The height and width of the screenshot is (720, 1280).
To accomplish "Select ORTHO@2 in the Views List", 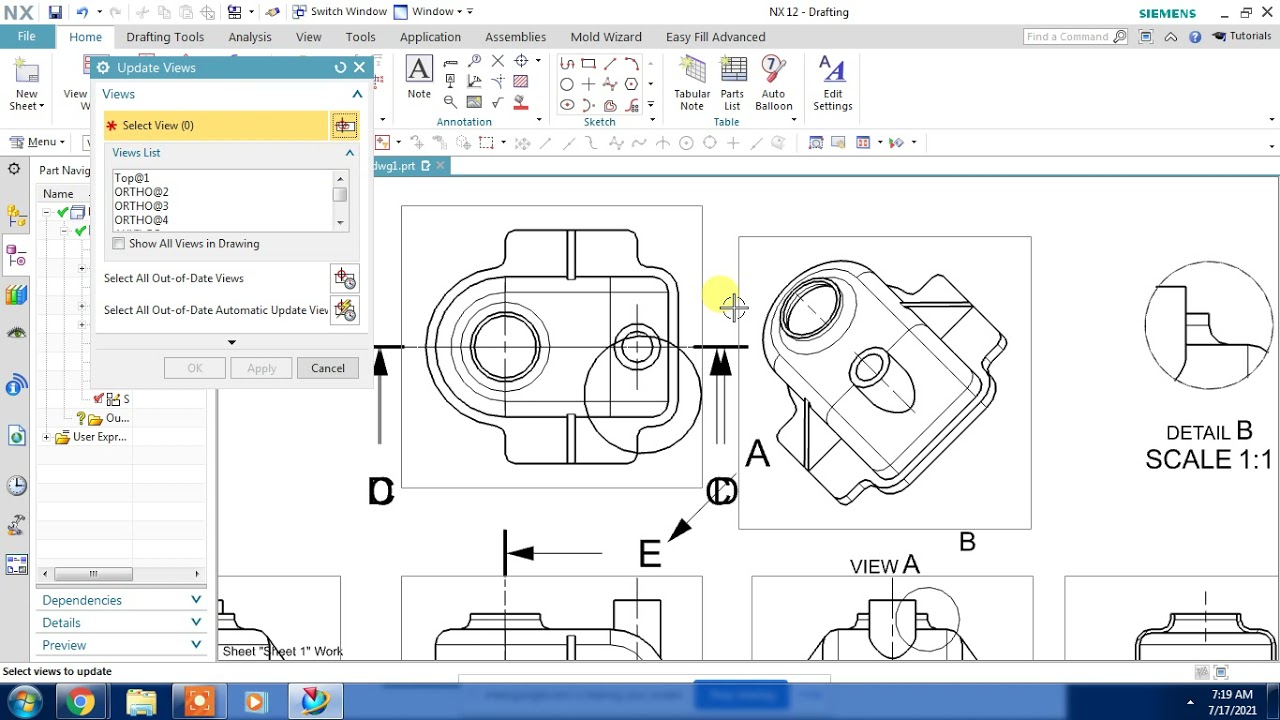I will click(141, 192).
